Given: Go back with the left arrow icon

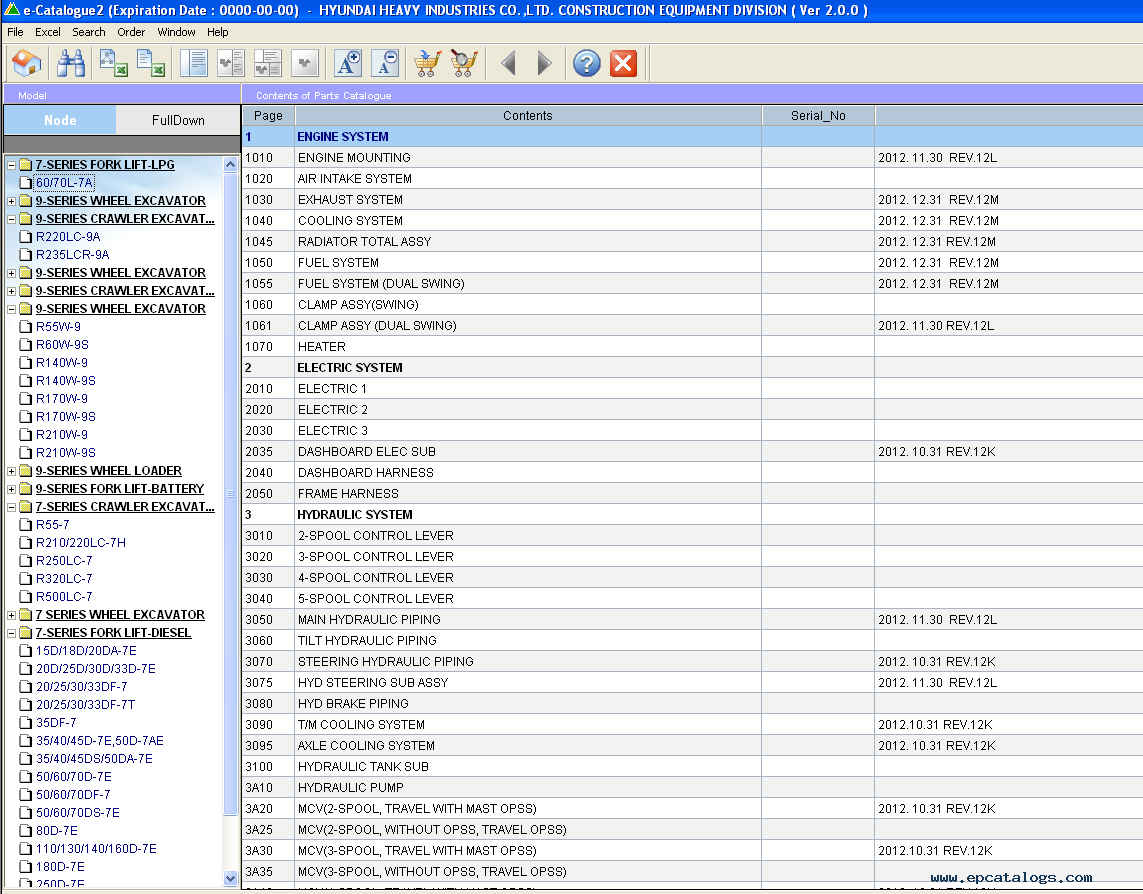Looking at the screenshot, I should coord(509,63).
